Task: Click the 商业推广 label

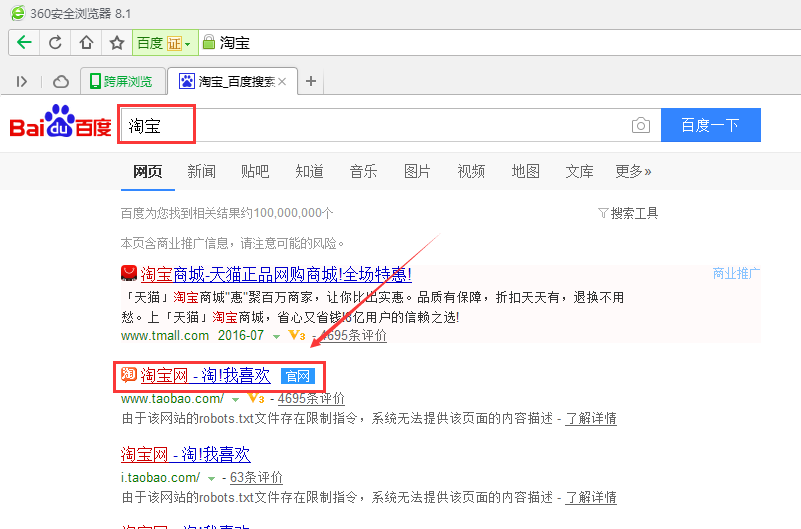Action: click(736, 274)
